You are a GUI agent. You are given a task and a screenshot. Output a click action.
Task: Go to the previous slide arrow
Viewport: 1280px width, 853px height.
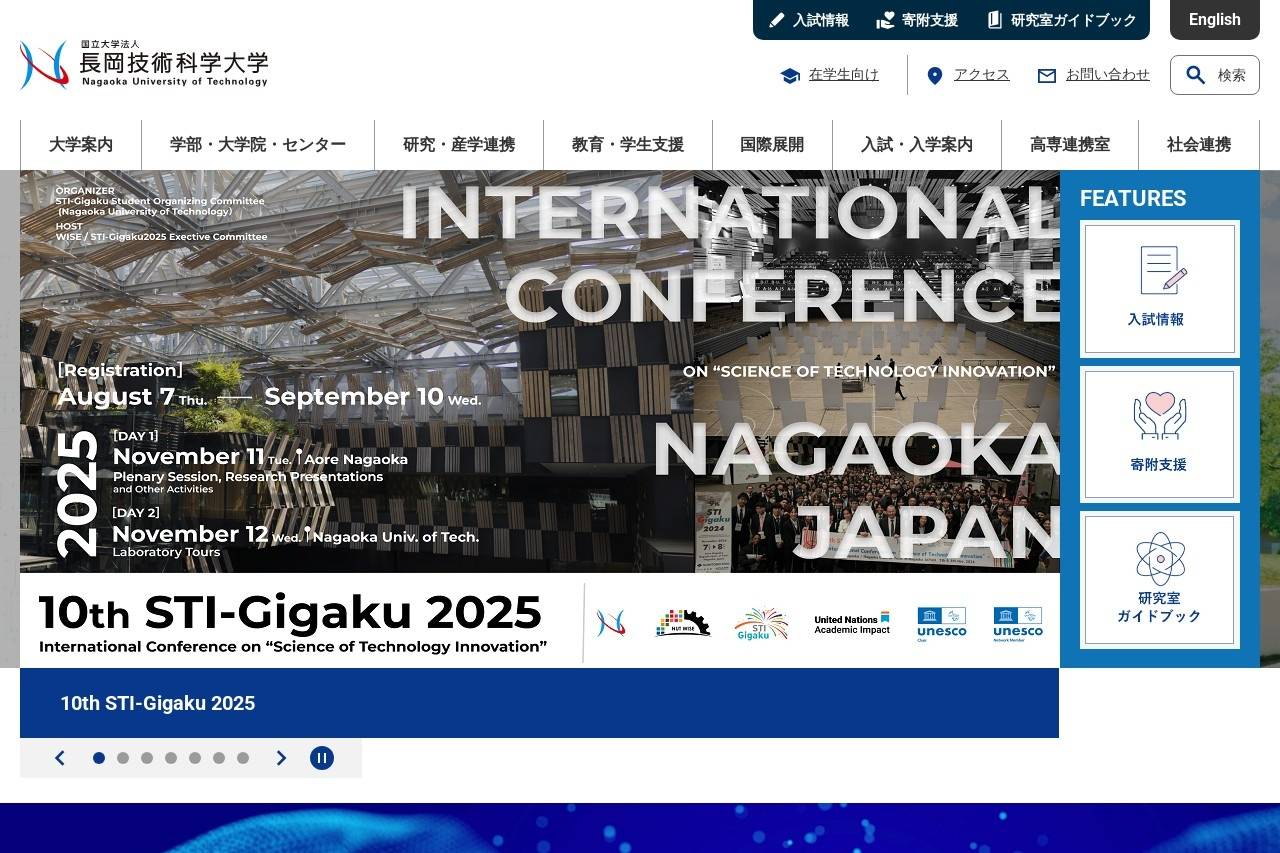tap(60, 758)
